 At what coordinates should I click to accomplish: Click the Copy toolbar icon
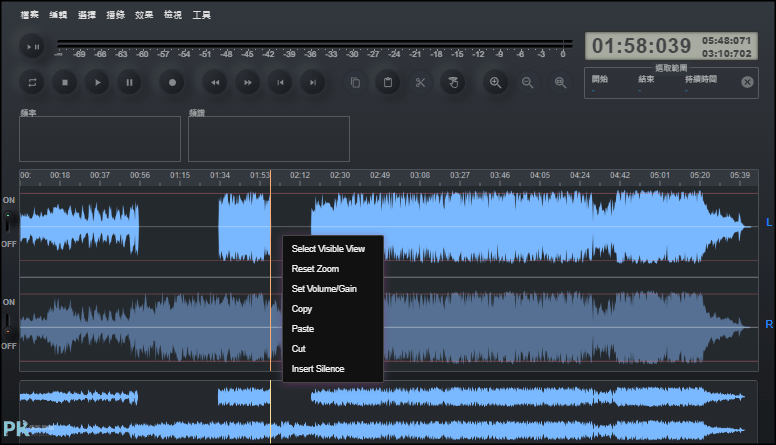pos(355,83)
